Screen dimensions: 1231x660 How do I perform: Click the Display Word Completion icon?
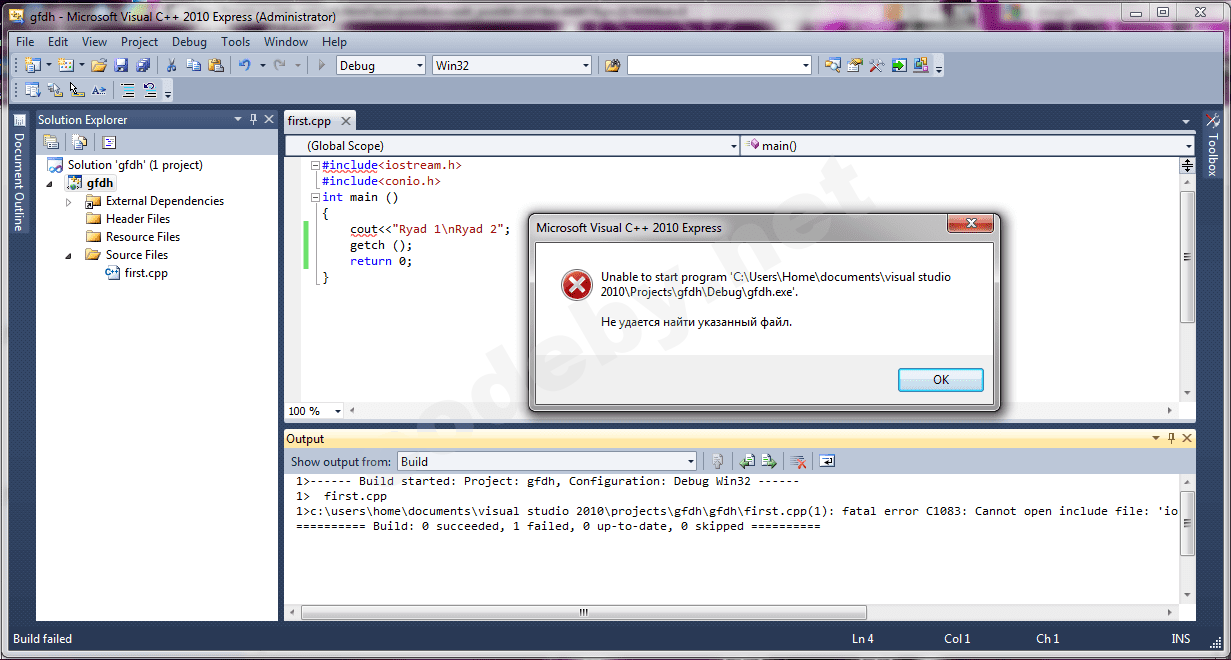pyautogui.click(x=98, y=90)
